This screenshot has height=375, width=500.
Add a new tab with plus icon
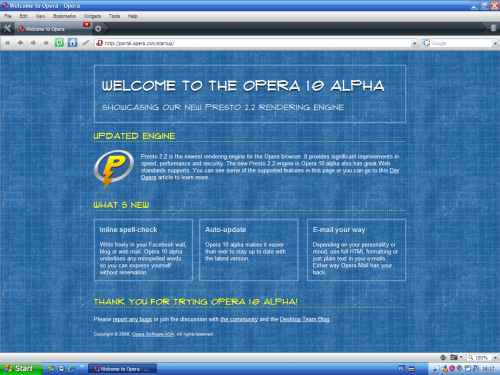pos(98,29)
